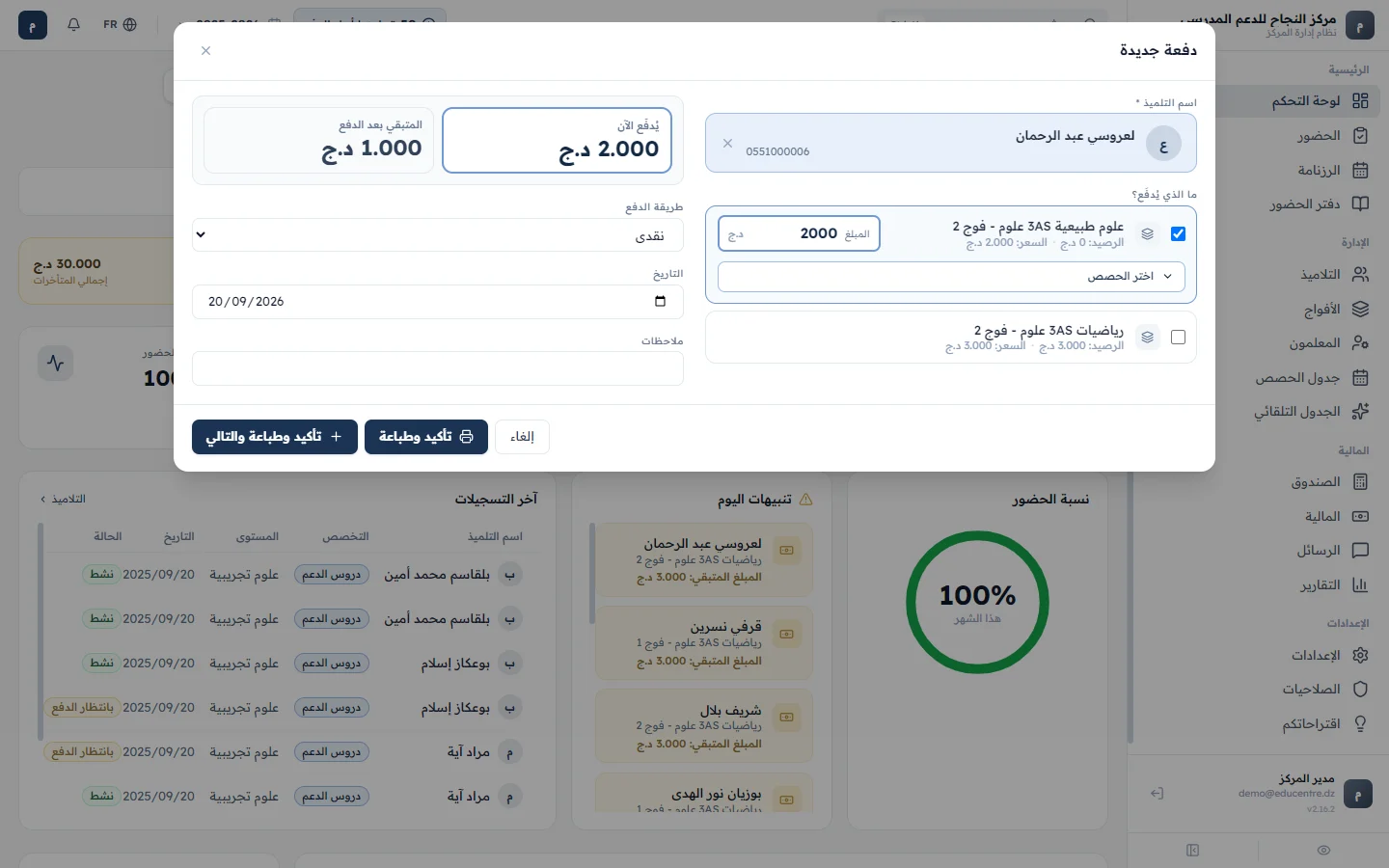Click the اقتراحاتكم lightbulb icon in sidebar
Image resolution: width=1389 pixels, height=868 pixels.
[1360, 723]
